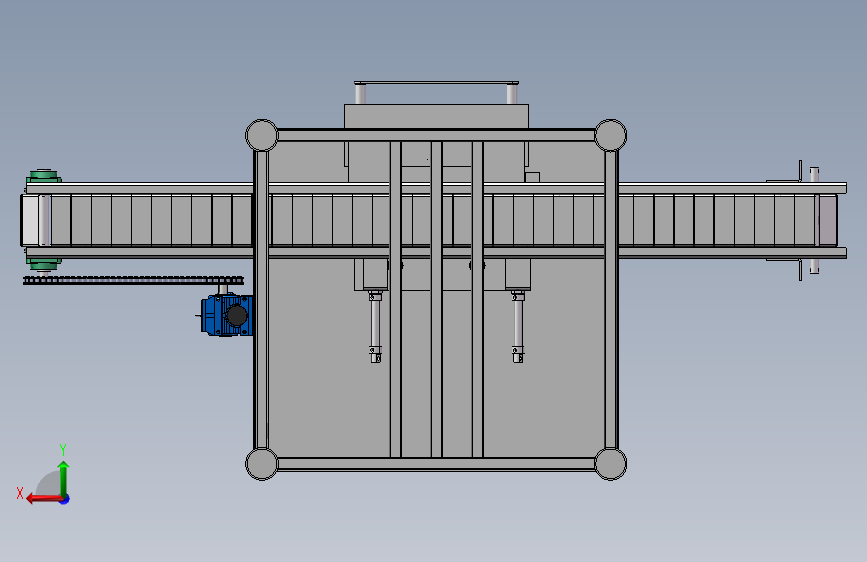Viewport: 867px width, 562px height.
Task: Select the center vertical frame beam
Action: point(436,299)
